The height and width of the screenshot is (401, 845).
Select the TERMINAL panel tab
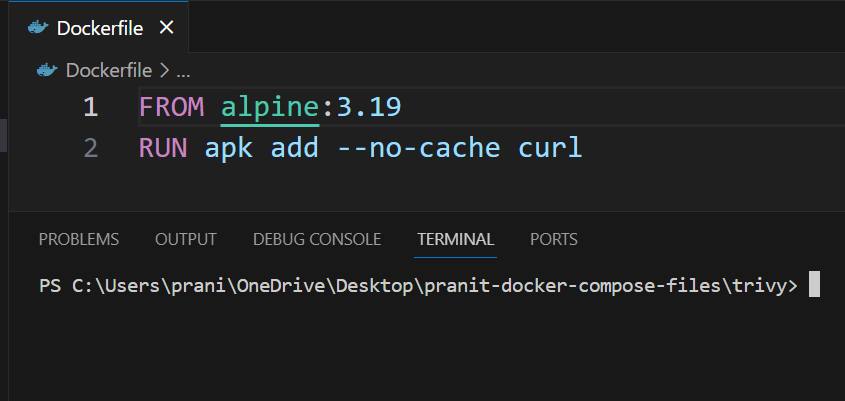tap(456, 239)
